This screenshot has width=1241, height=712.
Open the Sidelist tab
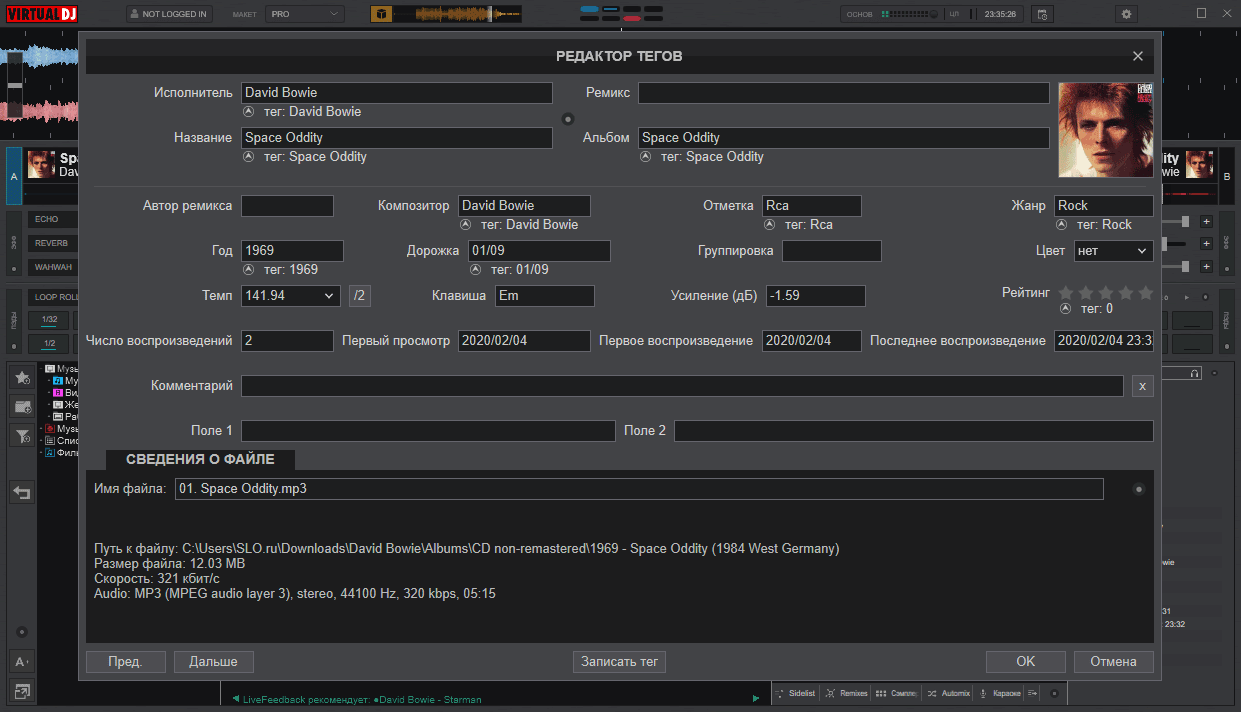tap(795, 693)
